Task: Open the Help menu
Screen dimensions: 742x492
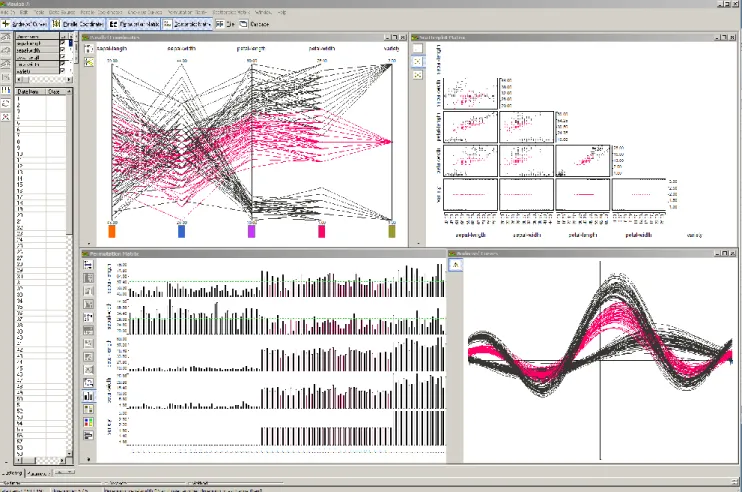Action: point(281,12)
